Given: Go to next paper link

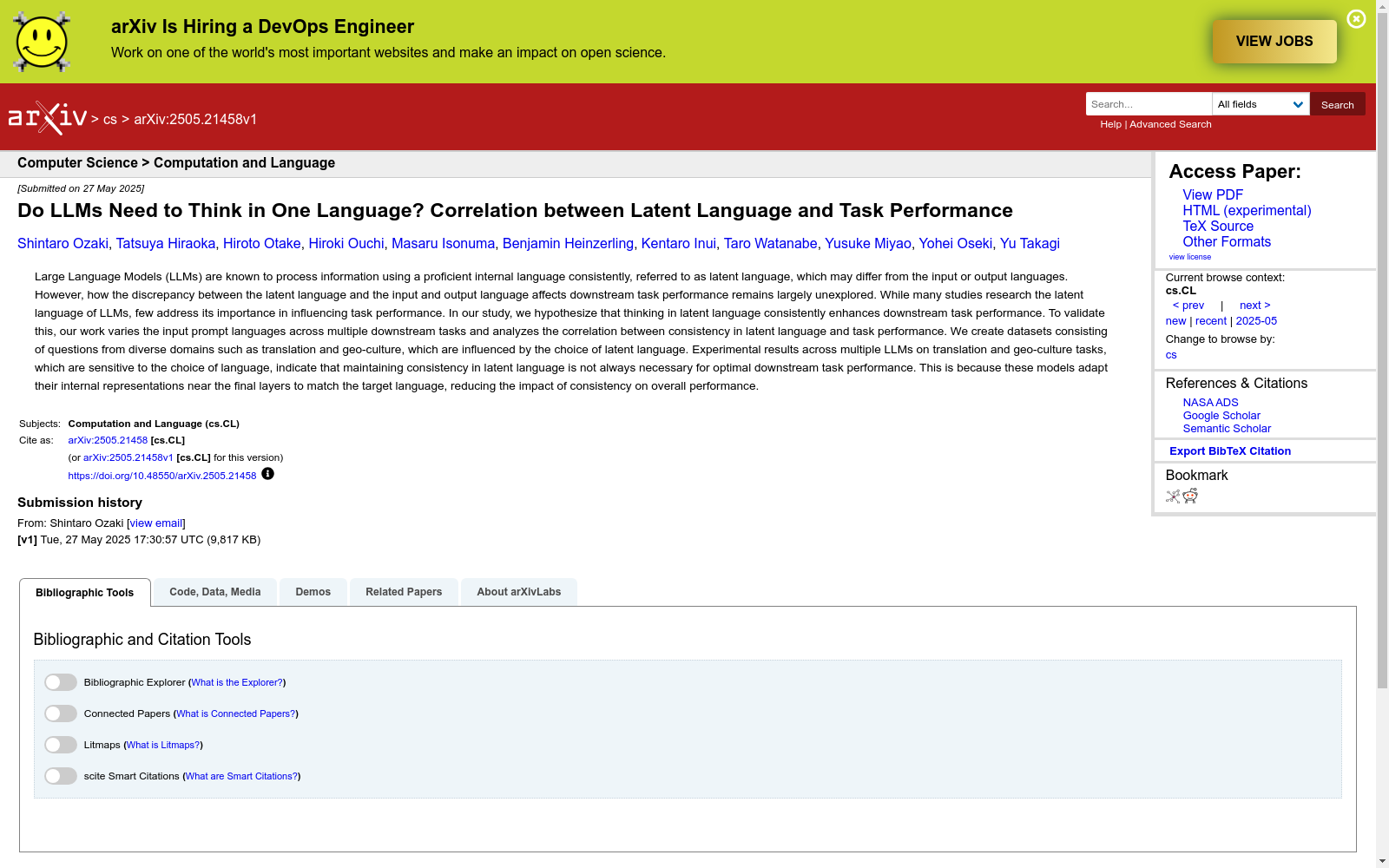Looking at the screenshot, I should click(x=1255, y=306).
